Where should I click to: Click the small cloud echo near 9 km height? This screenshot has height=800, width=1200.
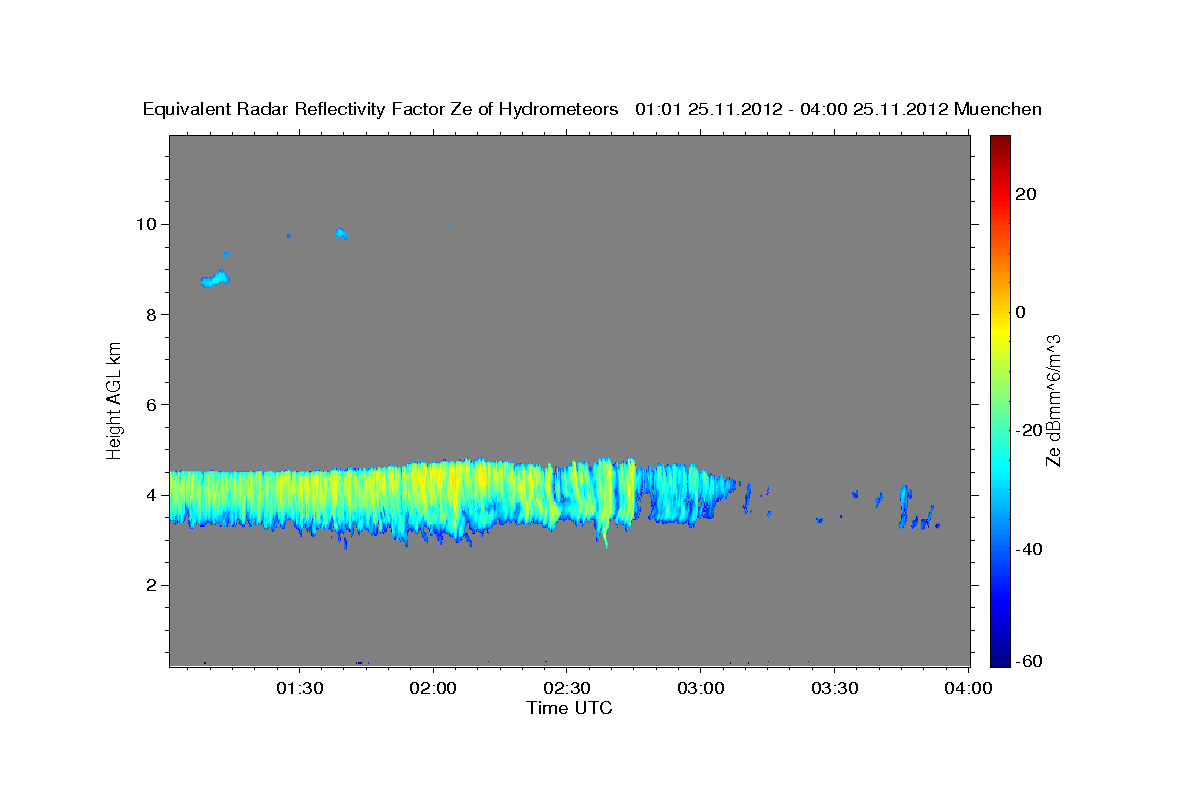[x=215, y=279]
